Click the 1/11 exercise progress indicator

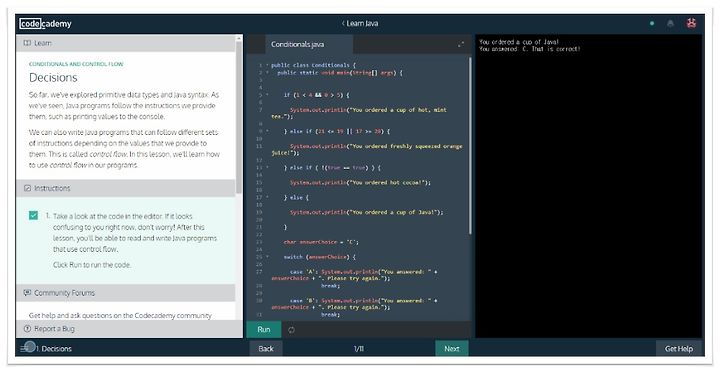click(x=359, y=349)
